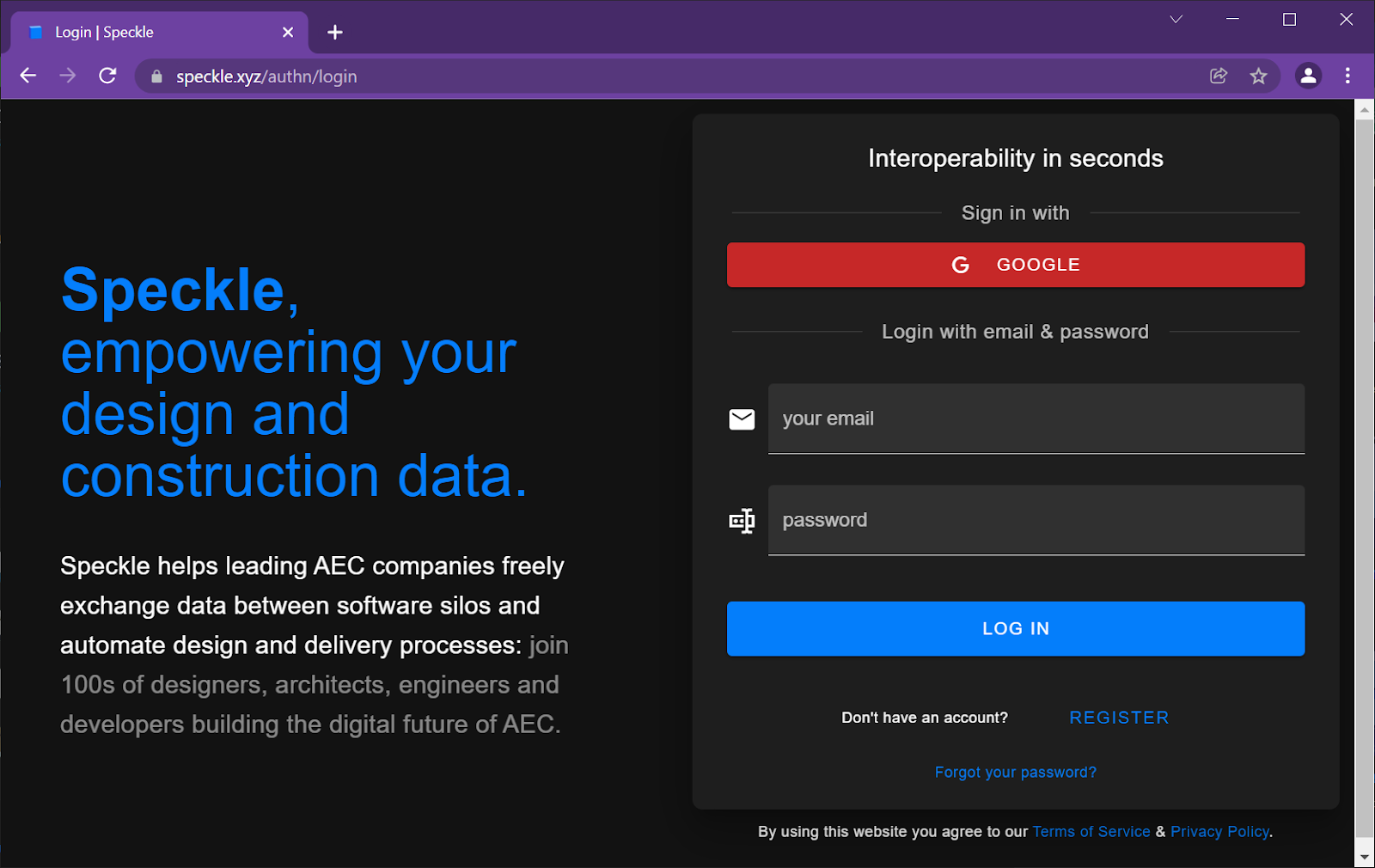
Task: Open the Privacy Policy link
Action: coord(1219,831)
